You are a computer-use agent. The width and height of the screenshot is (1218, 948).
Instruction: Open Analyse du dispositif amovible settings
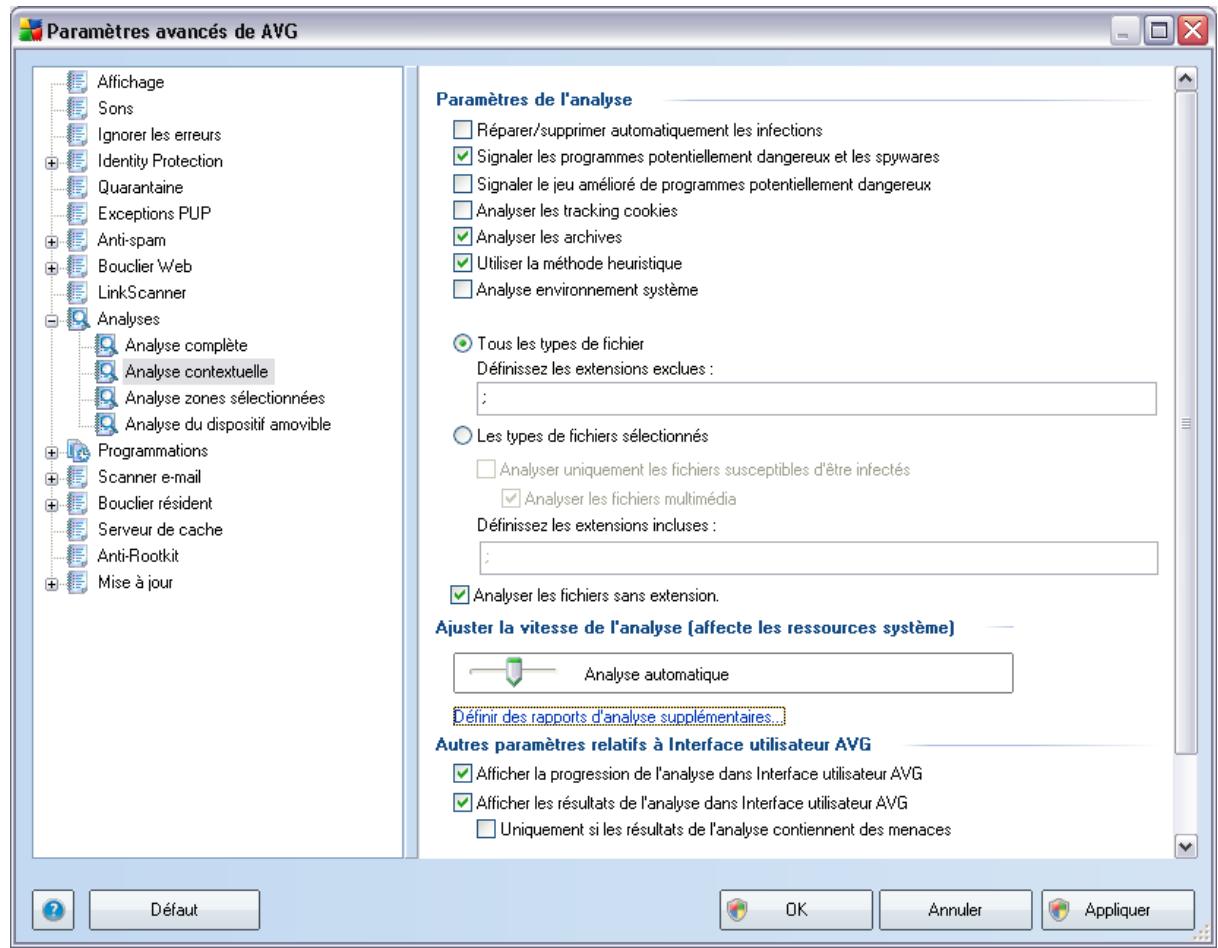(x=228, y=423)
